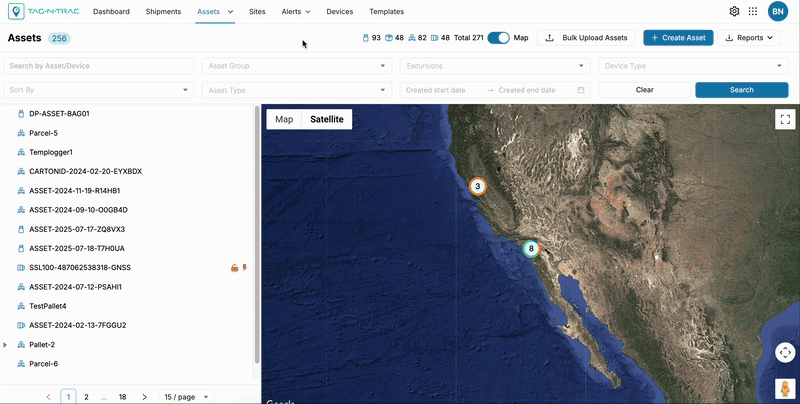The height and width of the screenshot is (404, 800).
Task: Open the Sort By dropdown
Action: pyautogui.click(x=98, y=90)
